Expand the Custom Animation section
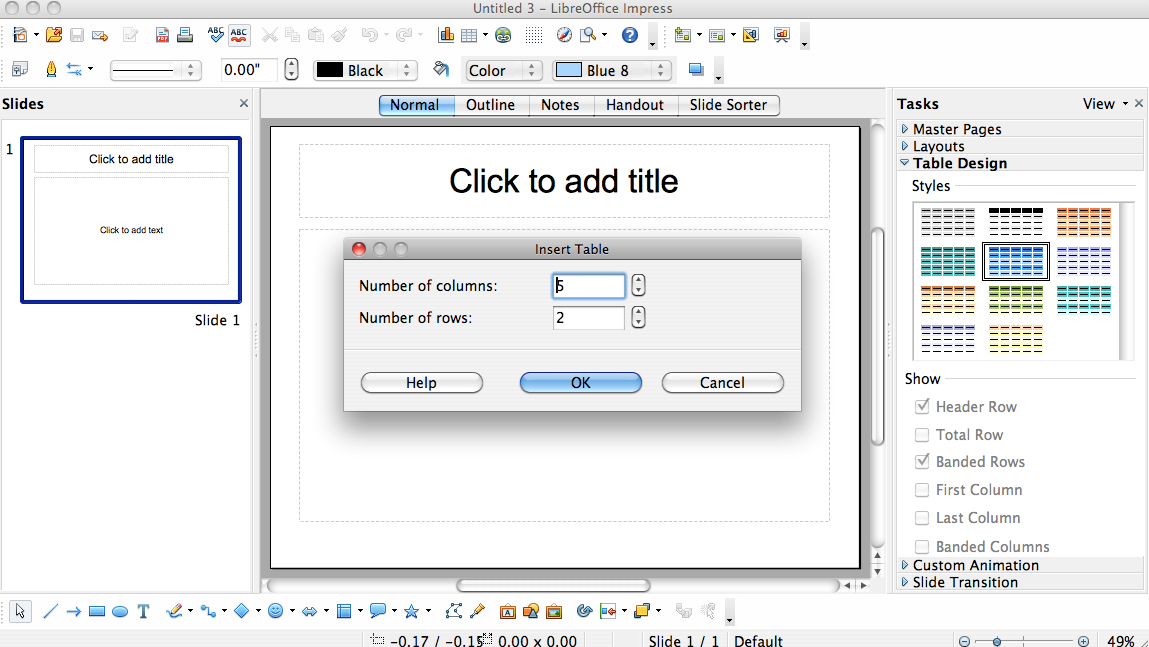Viewport: 1149px width, 647px height. pyautogui.click(x=905, y=565)
